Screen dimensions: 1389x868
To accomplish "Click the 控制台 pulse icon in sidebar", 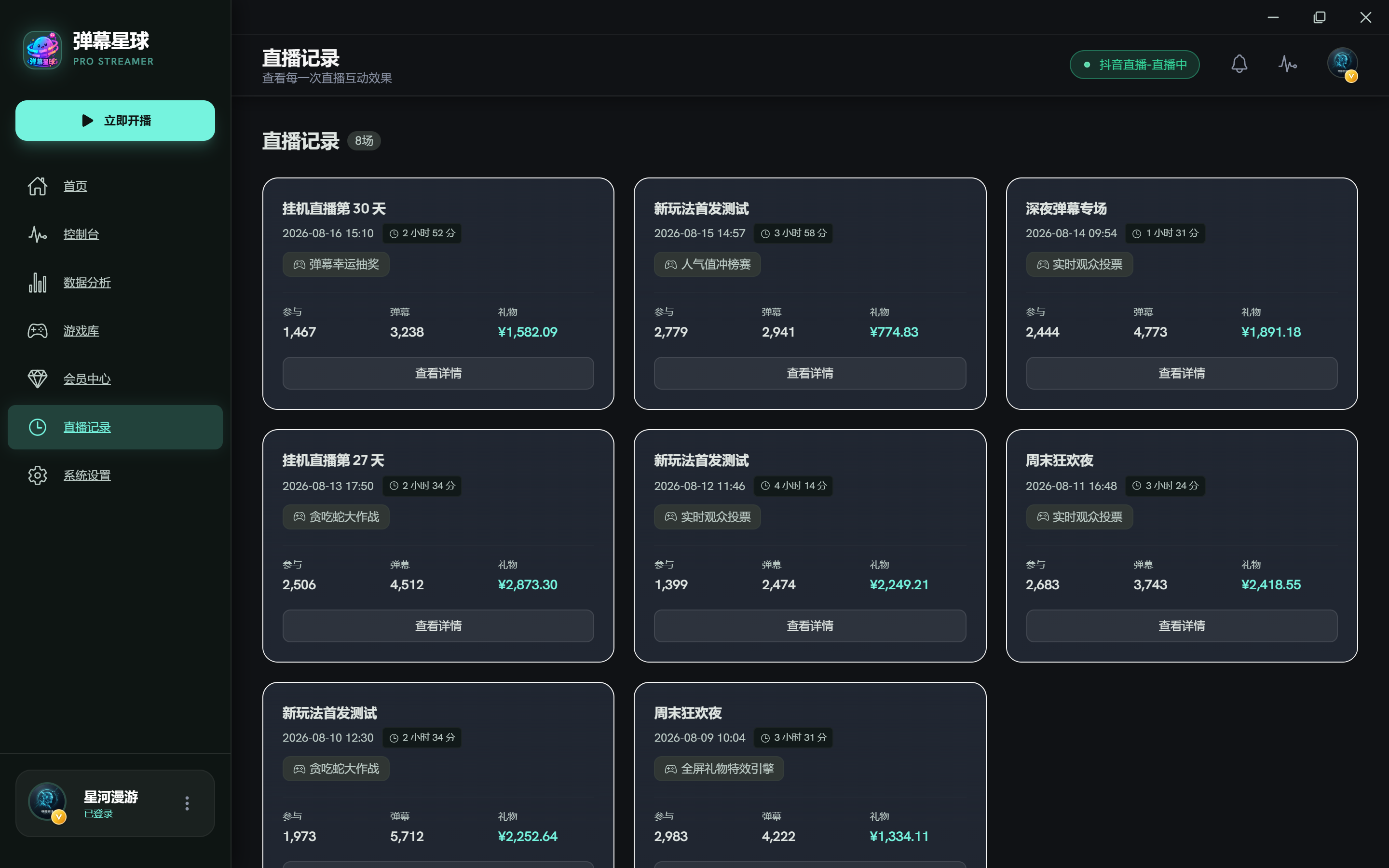I will 37,234.
